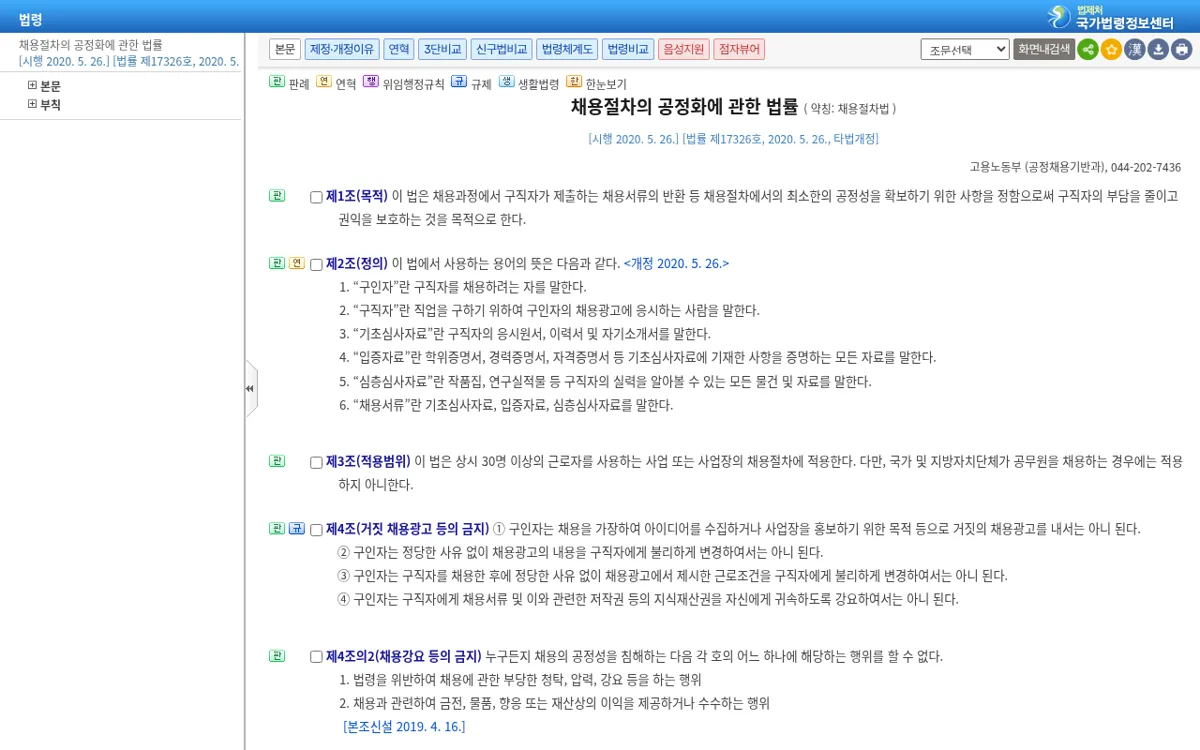1200x750 pixels.
Task: Open 판례 icon next to 제1조(목적)
Action: point(277,196)
